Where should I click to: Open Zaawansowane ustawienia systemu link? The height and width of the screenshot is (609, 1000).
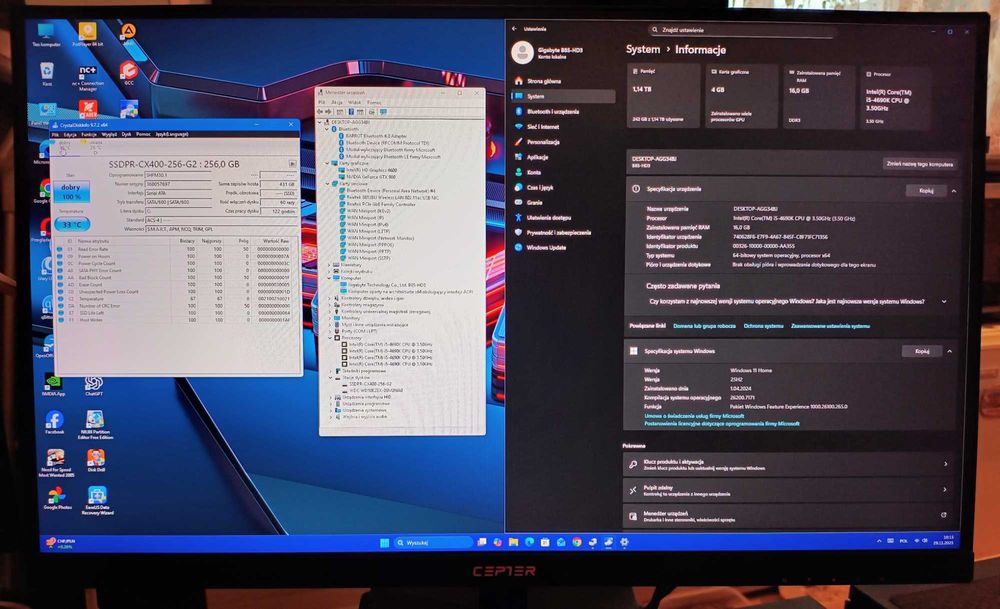830,326
